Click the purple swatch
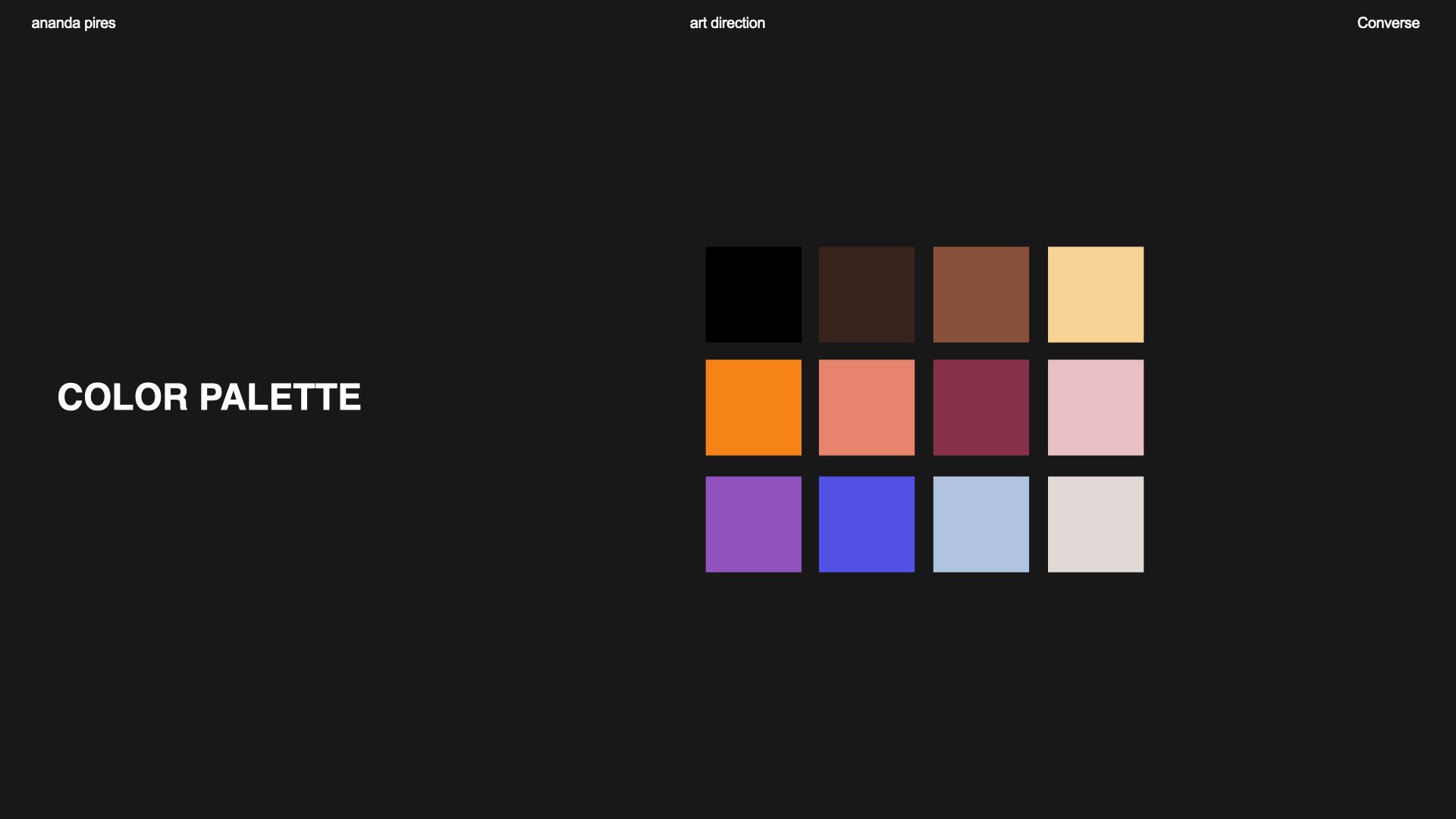The image size is (1456, 819). click(x=753, y=524)
